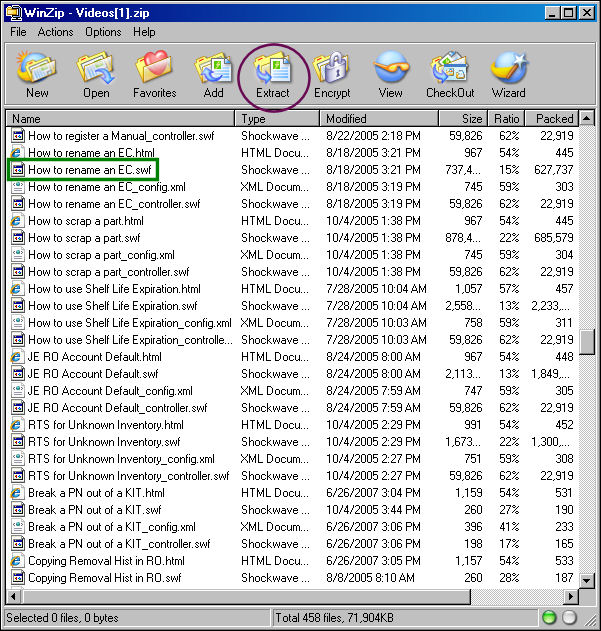Click the grey status light icon
This screenshot has height=631, width=601.
(569, 617)
